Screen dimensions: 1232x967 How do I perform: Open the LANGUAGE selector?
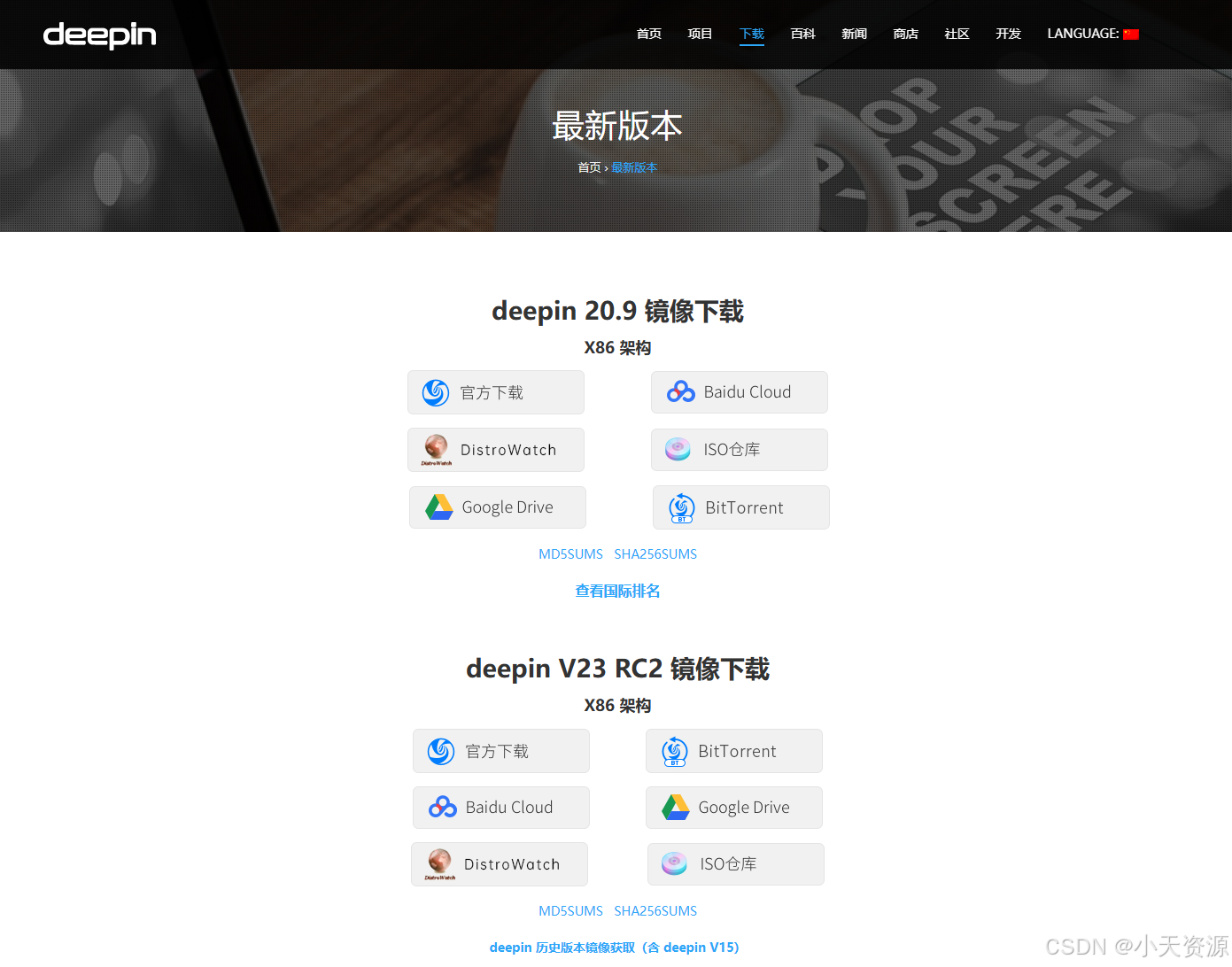click(1093, 34)
